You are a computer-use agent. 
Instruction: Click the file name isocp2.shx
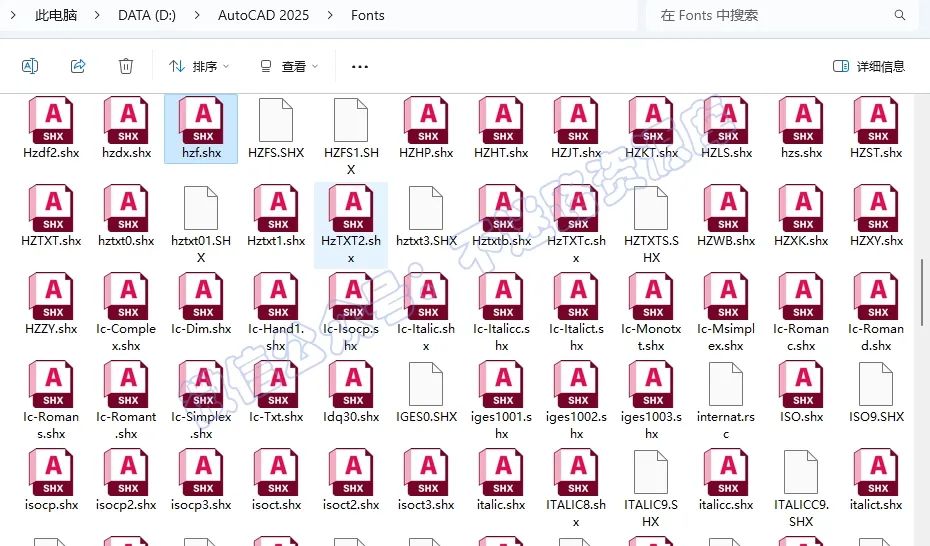click(x=126, y=505)
